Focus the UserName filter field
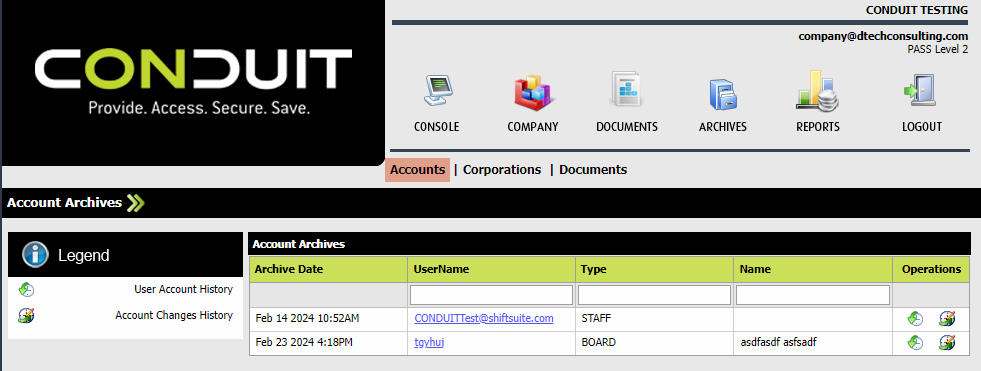 [x=491, y=295]
